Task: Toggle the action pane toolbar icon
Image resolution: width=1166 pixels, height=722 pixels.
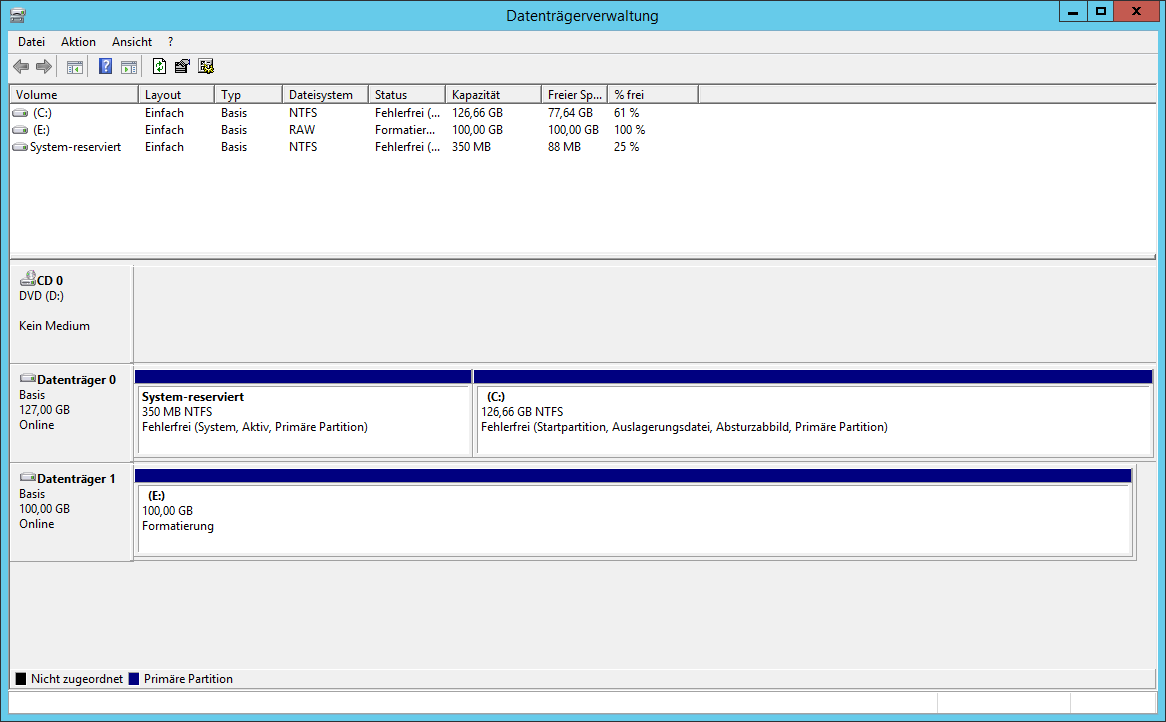Action: (x=129, y=67)
